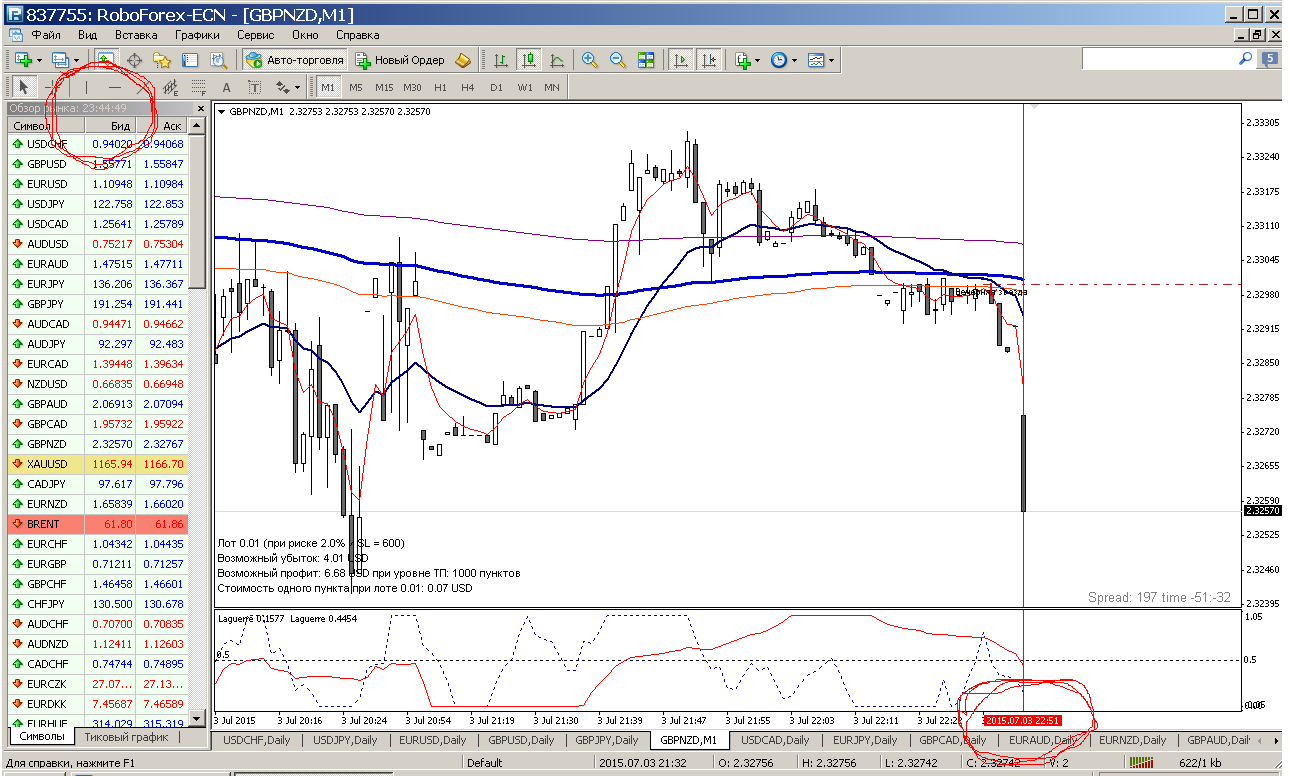The height and width of the screenshot is (776, 1290).
Task: Click the Indicators list icon
Action: [x=743, y=60]
